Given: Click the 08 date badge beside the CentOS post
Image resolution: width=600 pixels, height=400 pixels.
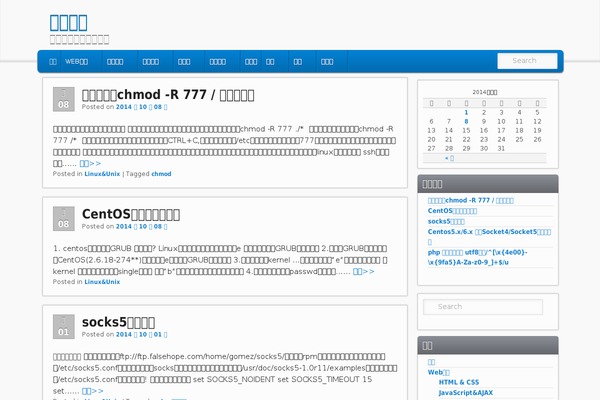Looking at the screenshot, I should (x=64, y=219).
